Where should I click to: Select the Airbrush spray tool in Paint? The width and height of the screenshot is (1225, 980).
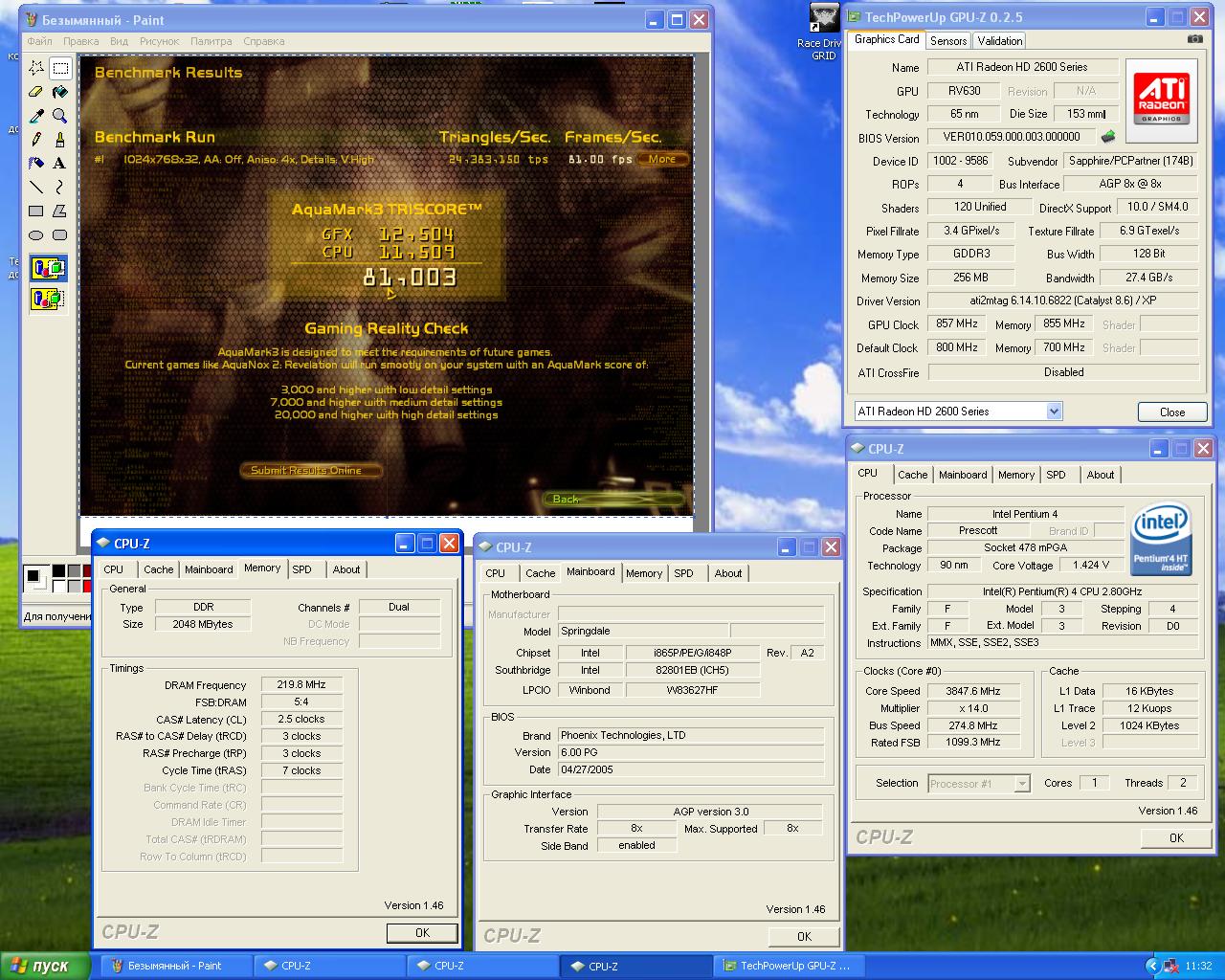36,164
